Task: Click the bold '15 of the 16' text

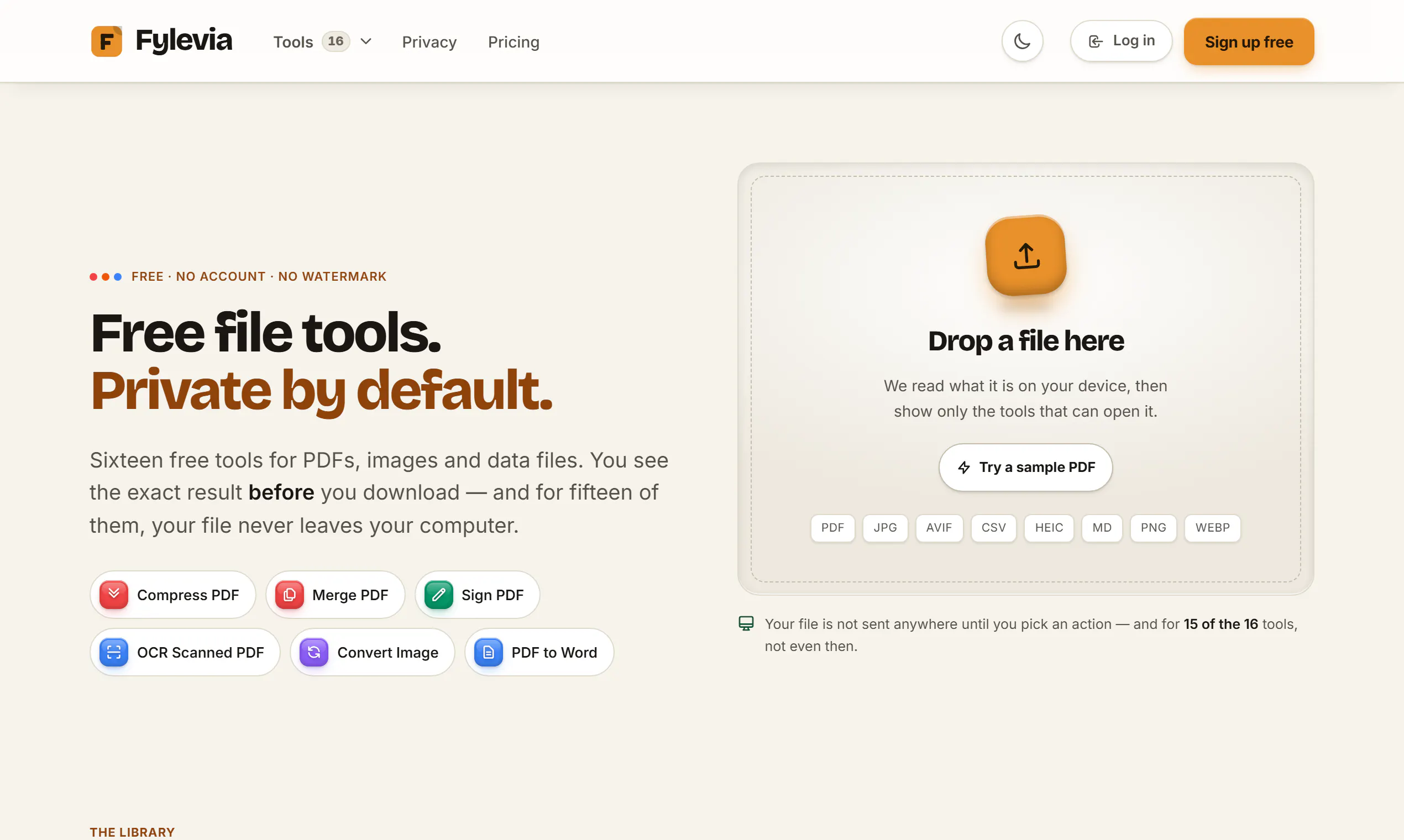Action: (1220, 624)
